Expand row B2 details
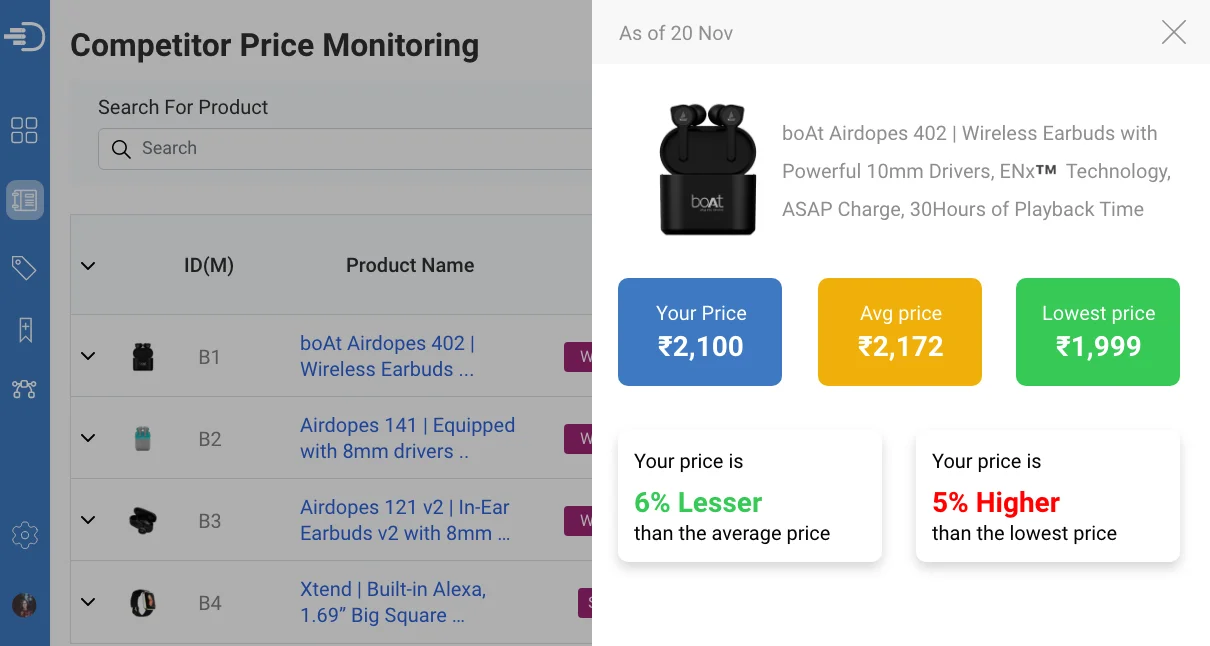This screenshot has width=1210, height=646. coord(88,438)
